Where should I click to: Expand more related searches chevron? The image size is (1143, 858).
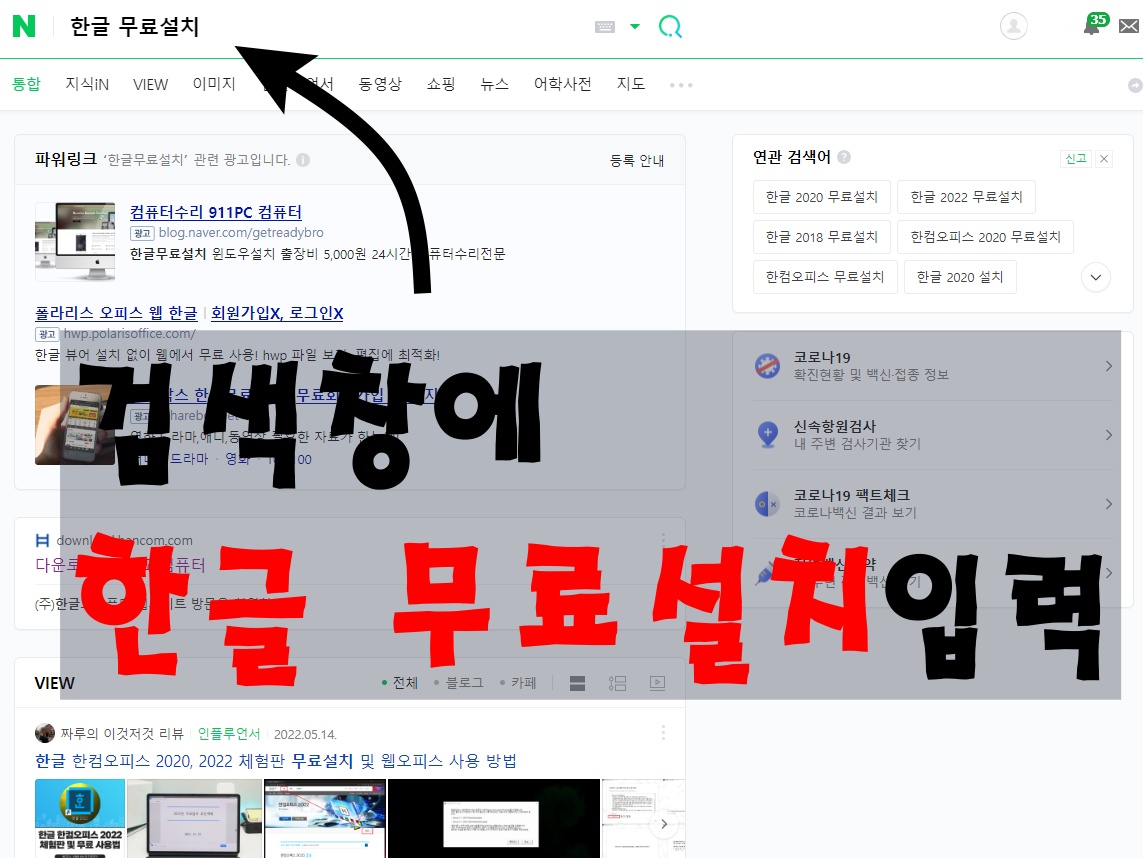(x=1095, y=277)
